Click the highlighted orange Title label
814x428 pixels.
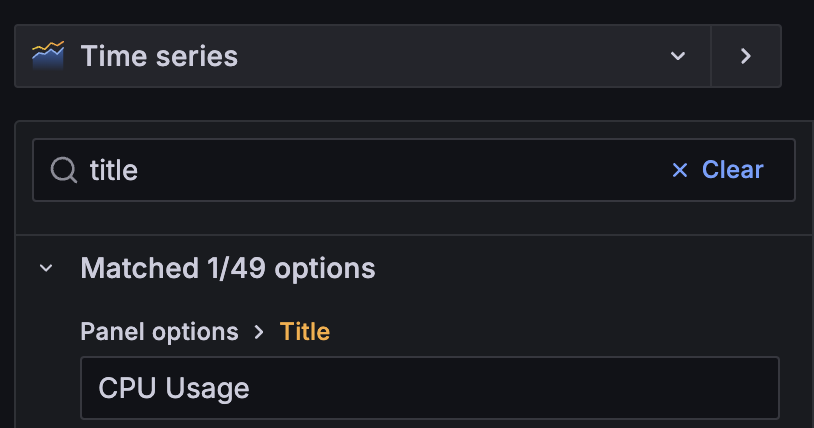point(304,331)
